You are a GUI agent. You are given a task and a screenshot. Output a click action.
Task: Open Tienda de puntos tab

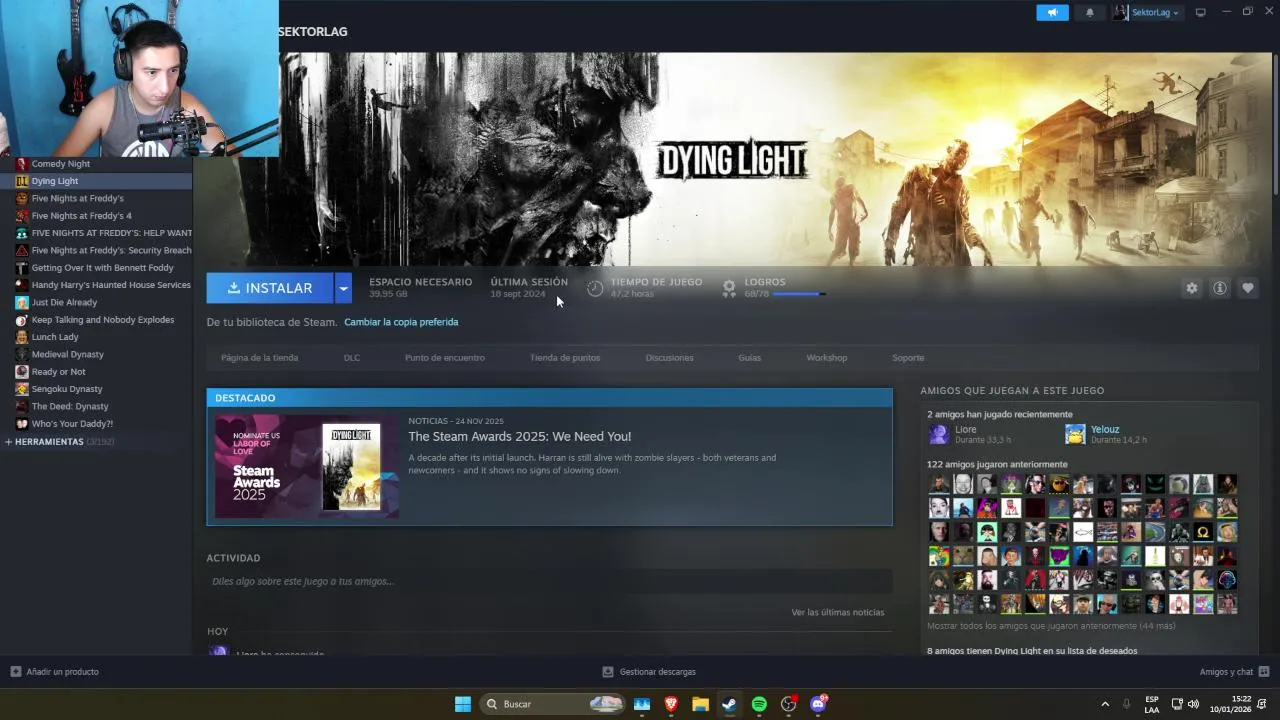(565, 358)
